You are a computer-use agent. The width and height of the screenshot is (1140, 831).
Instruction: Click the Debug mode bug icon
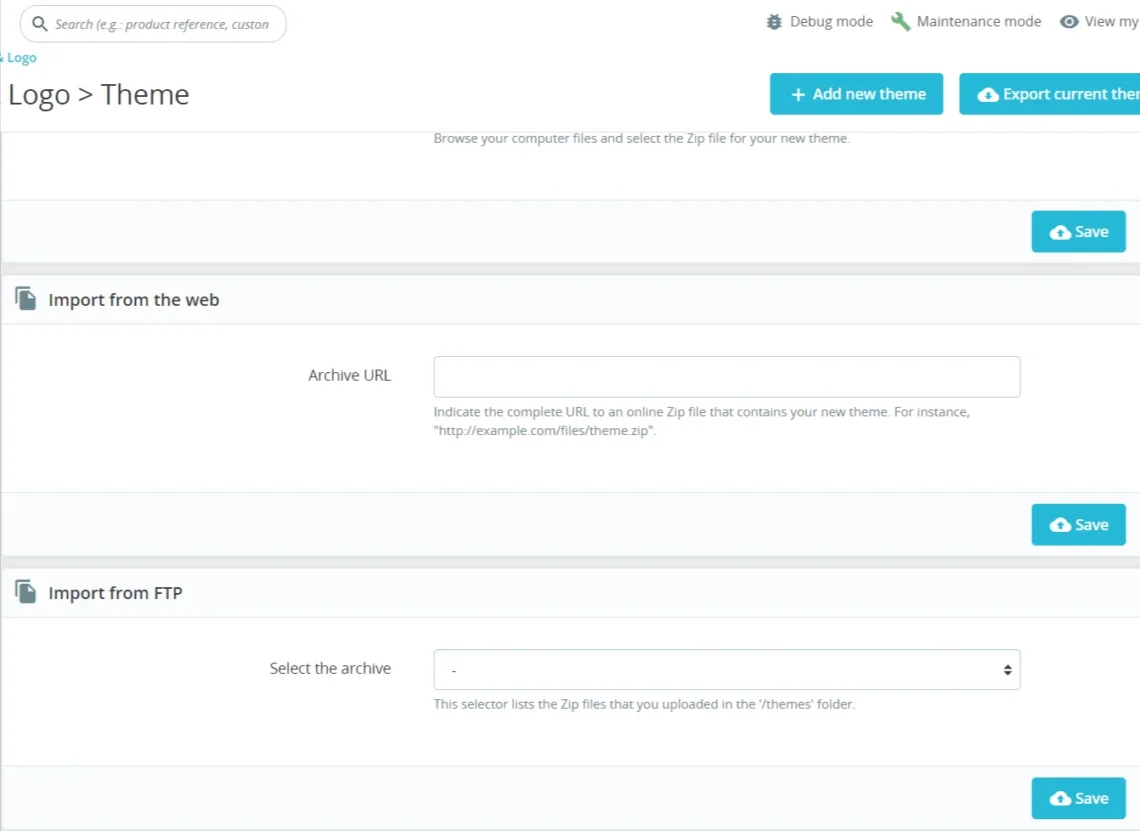pyautogui.click(x=774, y=22)
